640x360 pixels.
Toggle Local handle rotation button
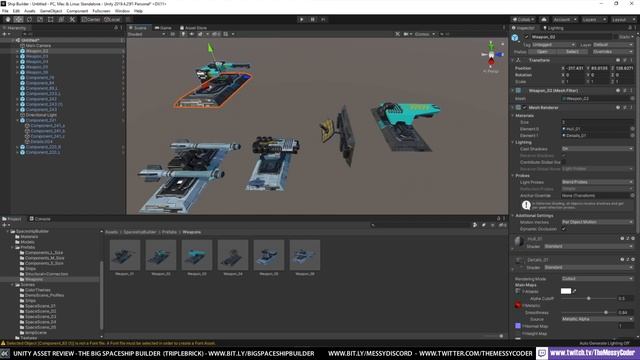(x=112, y=20)
